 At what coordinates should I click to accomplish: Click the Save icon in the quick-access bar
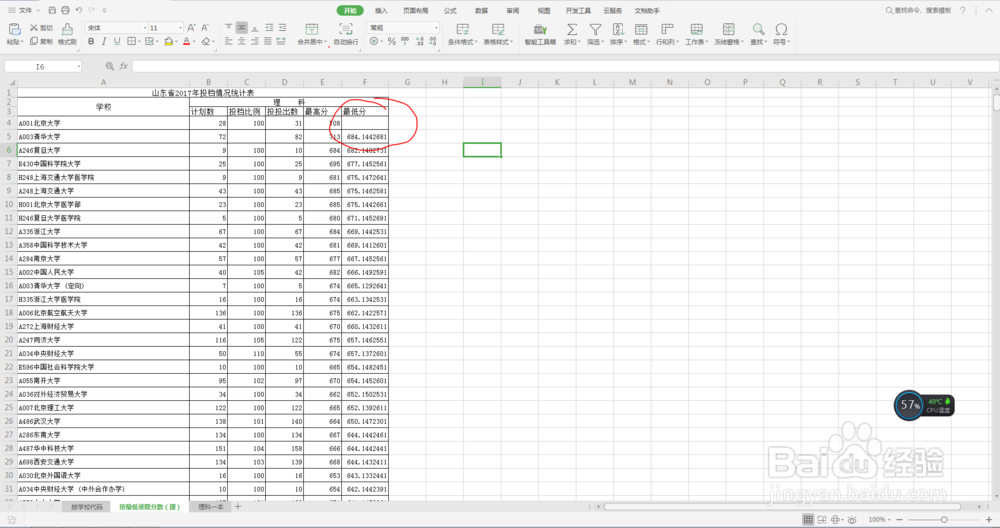(52, 10)
